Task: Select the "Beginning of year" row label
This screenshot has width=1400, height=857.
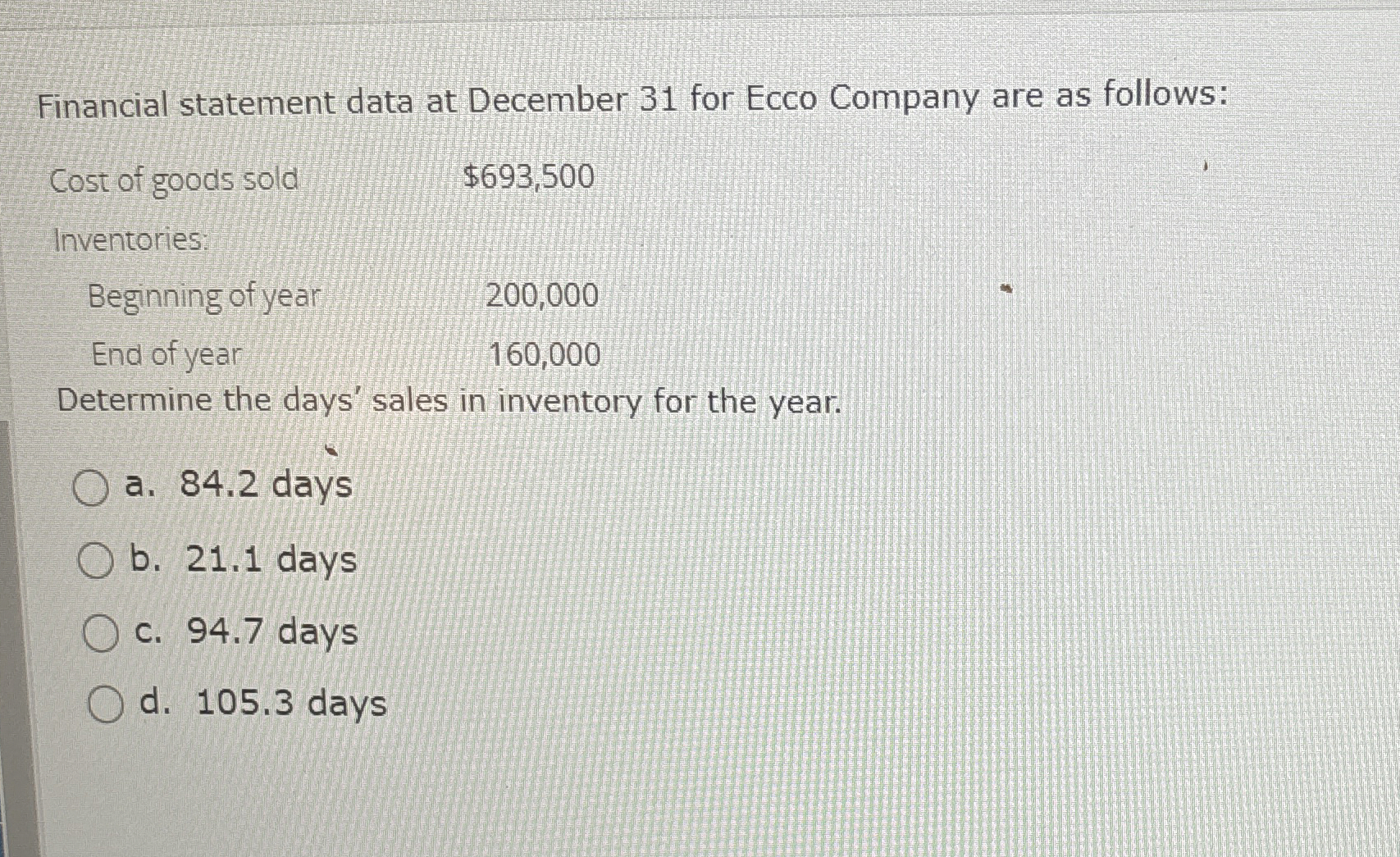Action: (205, 296)
